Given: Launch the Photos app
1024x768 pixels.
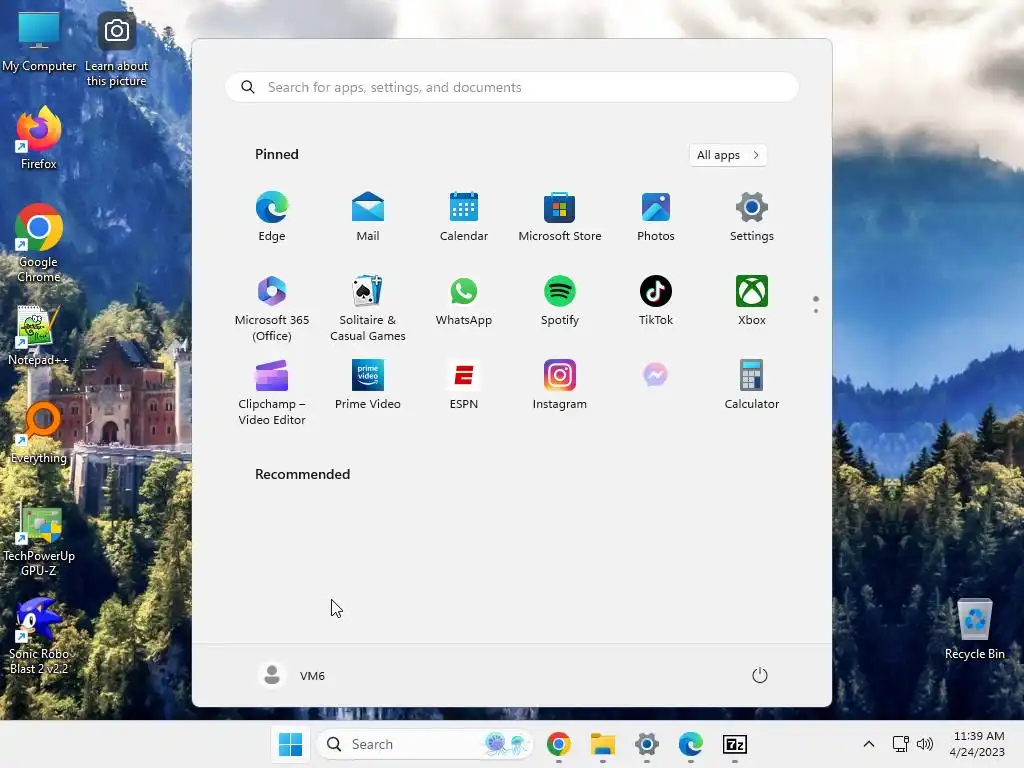Looking at the screenshot, I should [656, 217].
